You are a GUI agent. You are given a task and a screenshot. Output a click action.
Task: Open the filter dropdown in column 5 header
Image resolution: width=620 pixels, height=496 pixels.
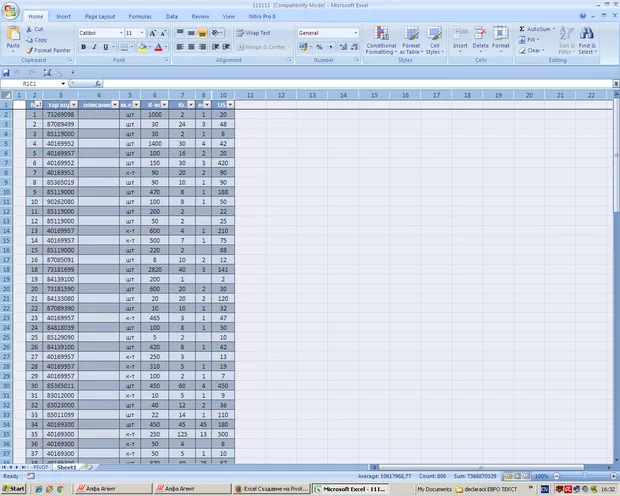click(x=138, y=104)
